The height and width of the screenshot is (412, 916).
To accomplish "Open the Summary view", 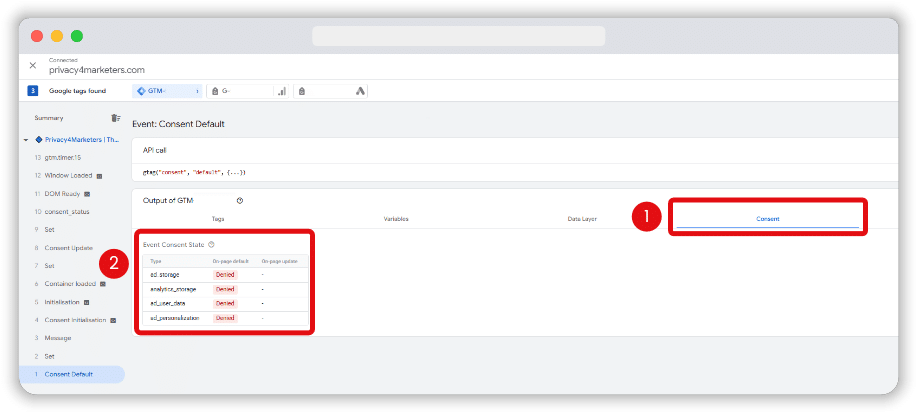I will (48, 118).
